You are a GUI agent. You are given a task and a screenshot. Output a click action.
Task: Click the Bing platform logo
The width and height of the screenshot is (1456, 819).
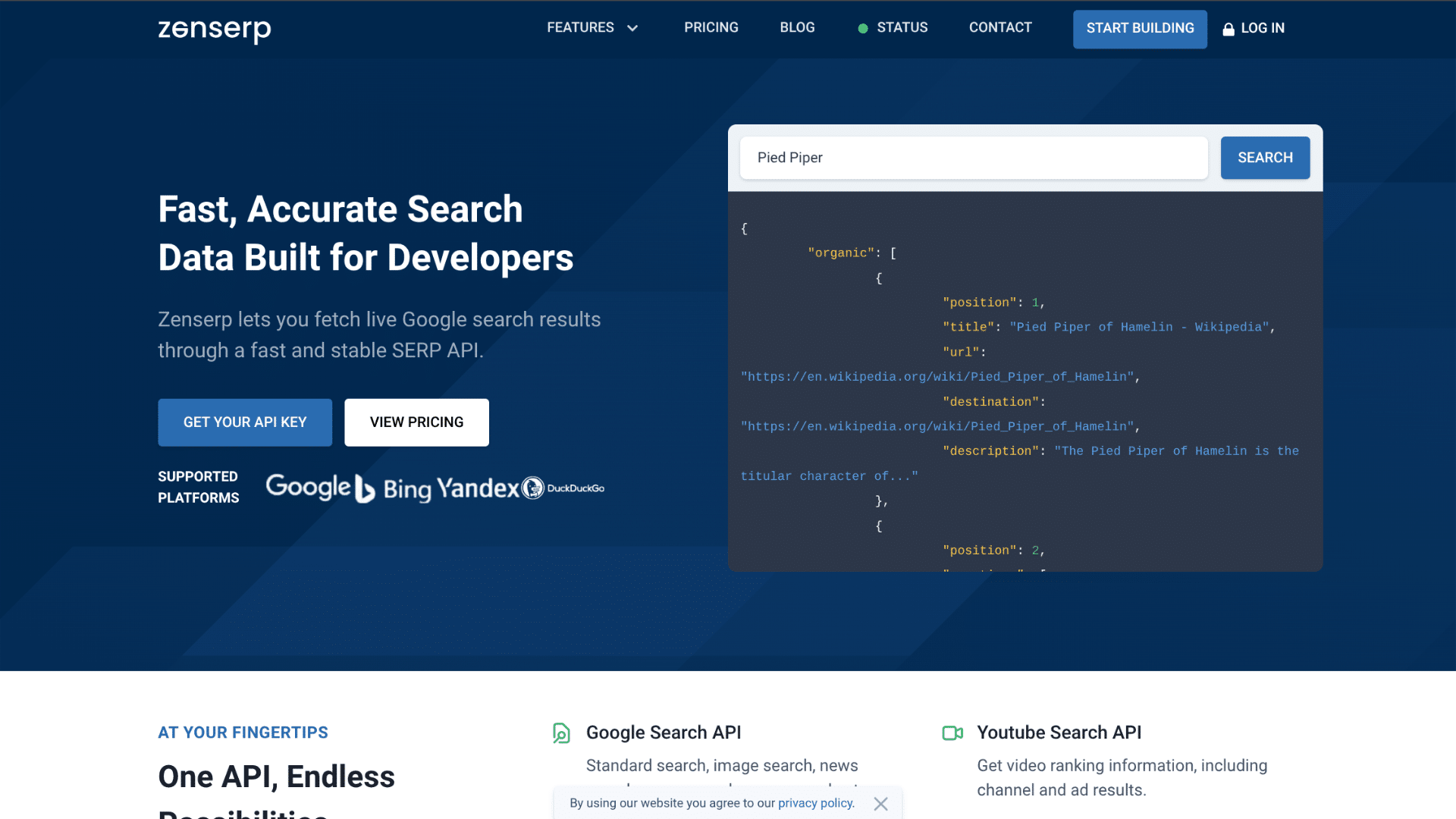pyautogui.click(x=394, y=489)
